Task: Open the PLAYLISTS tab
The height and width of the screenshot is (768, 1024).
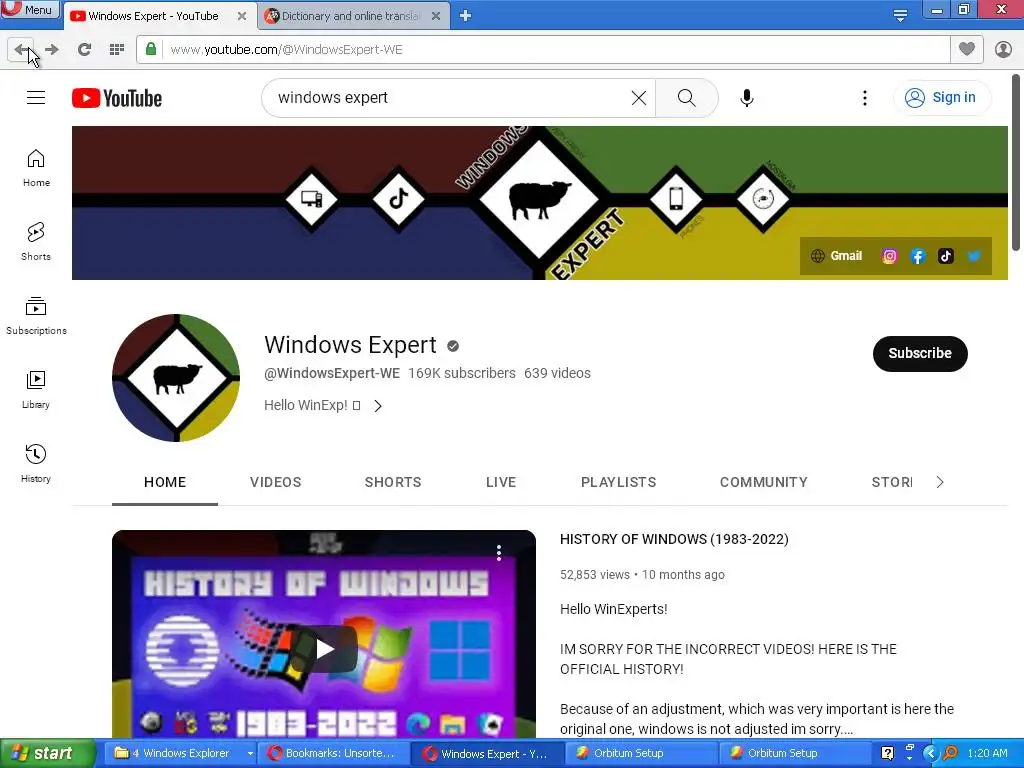Action: point(618,483)
